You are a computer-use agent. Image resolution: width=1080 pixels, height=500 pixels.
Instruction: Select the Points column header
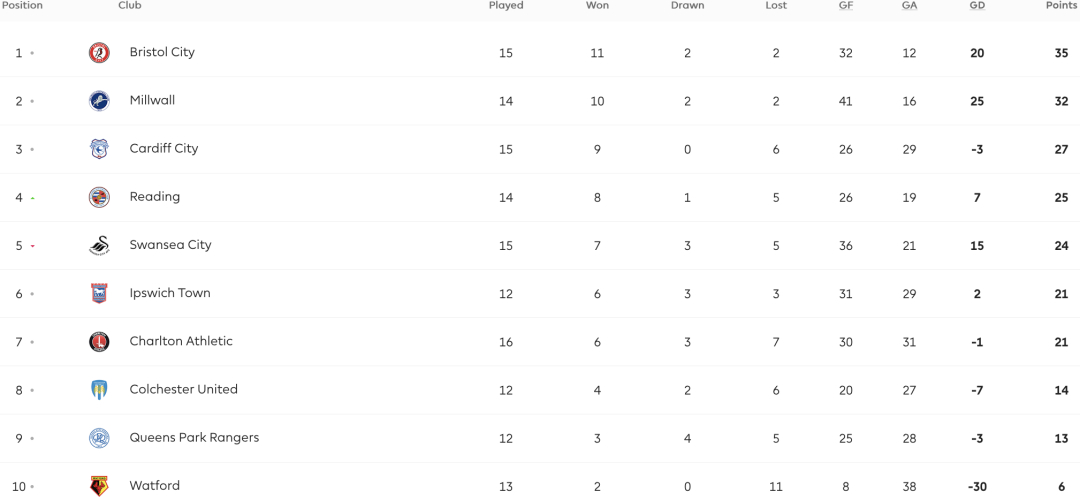[1063, 6]
